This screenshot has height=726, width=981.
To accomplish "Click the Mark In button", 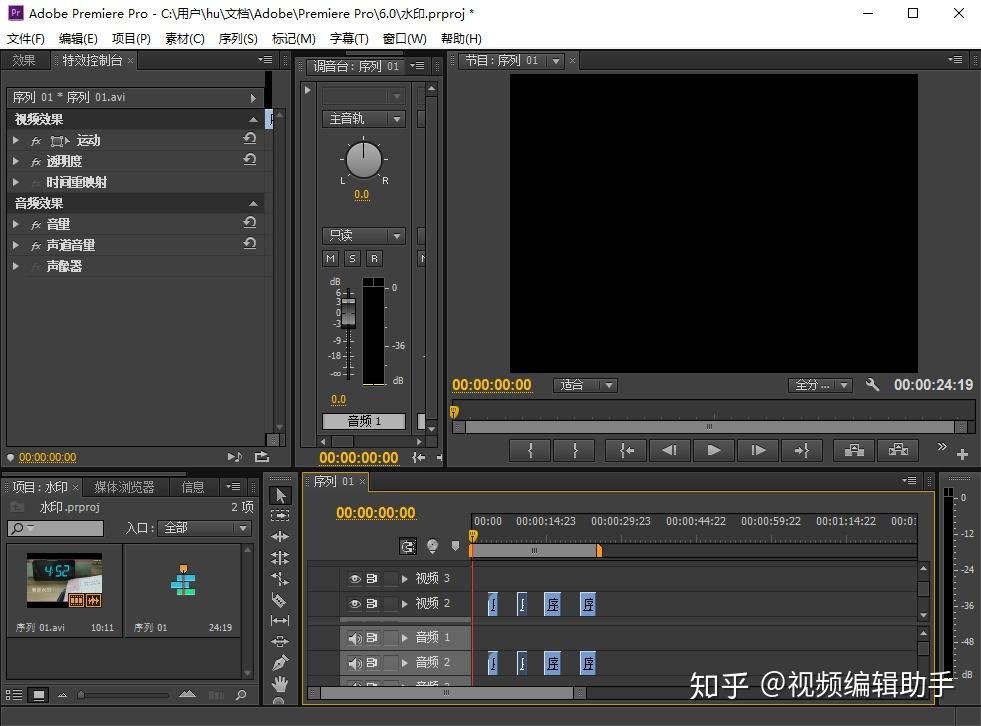I will [531, 450].
